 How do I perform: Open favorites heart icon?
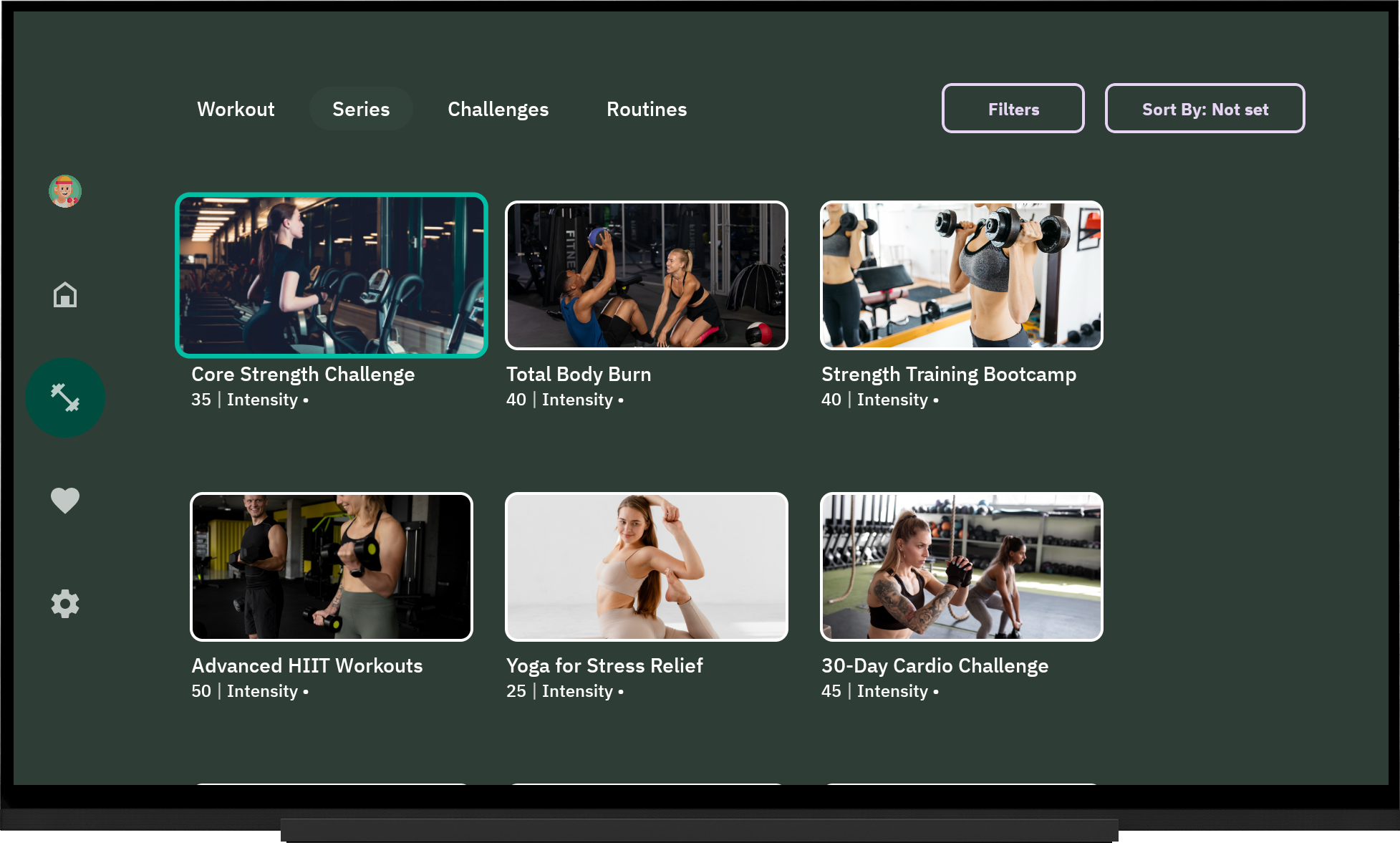click(x=65, y=500)
